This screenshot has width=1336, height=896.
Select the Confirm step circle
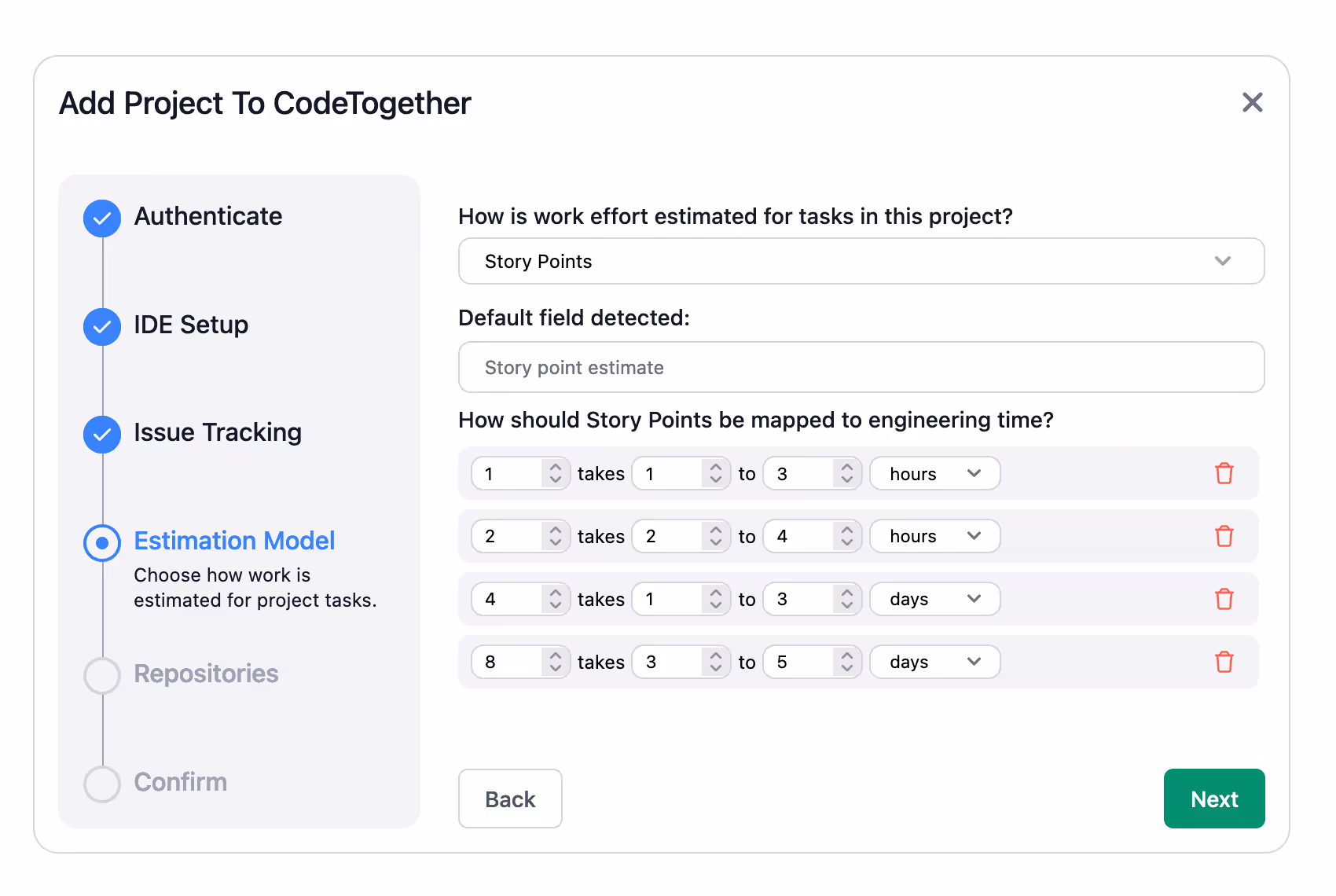tap(102, 784)
